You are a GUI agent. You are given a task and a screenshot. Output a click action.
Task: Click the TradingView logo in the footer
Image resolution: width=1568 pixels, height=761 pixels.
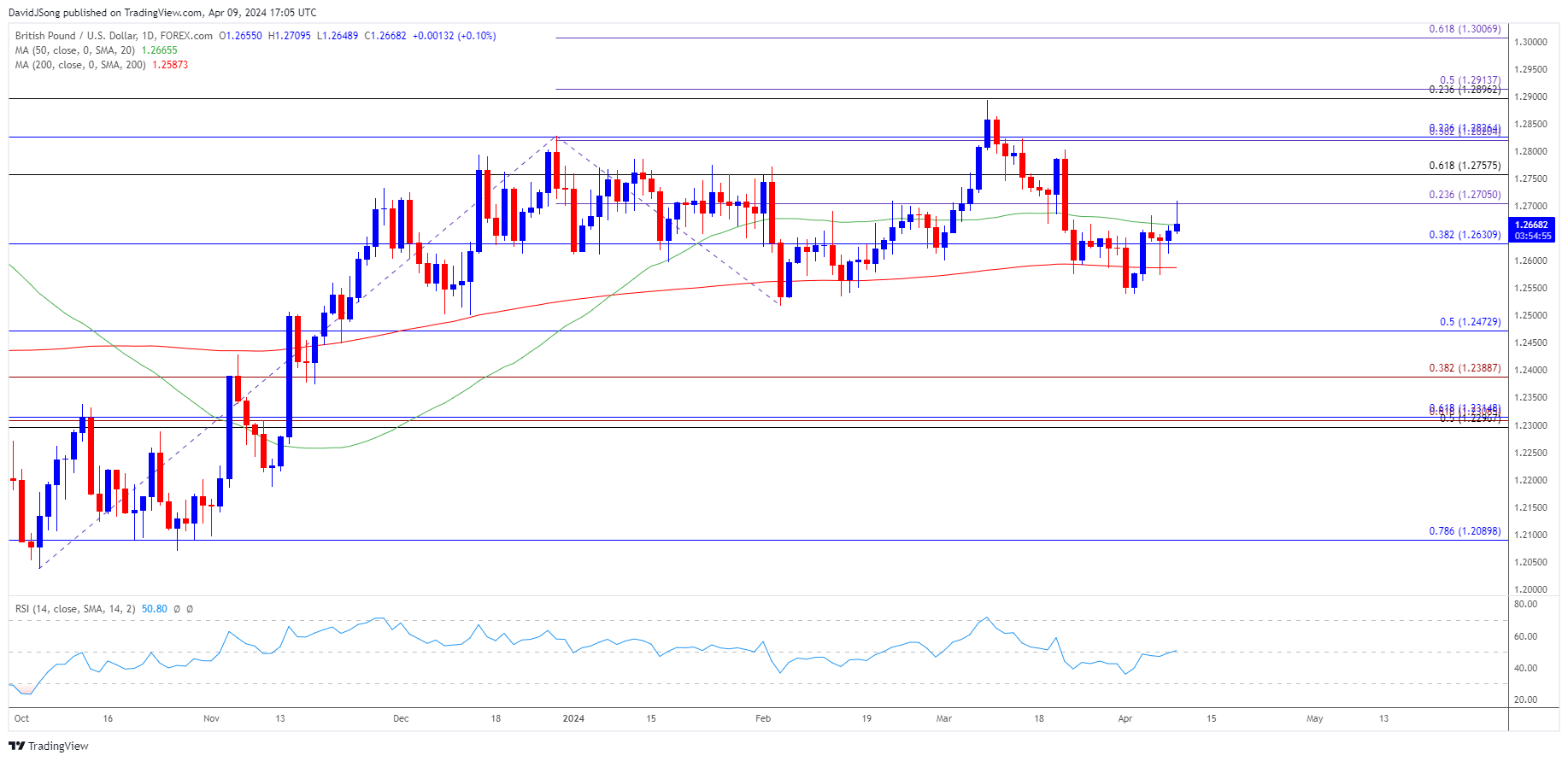[x=49, y=746]
